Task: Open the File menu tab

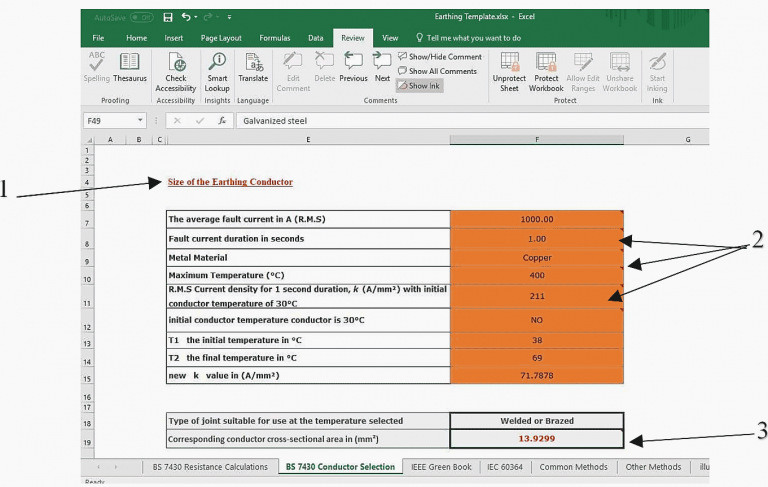Action: point(98,38)
